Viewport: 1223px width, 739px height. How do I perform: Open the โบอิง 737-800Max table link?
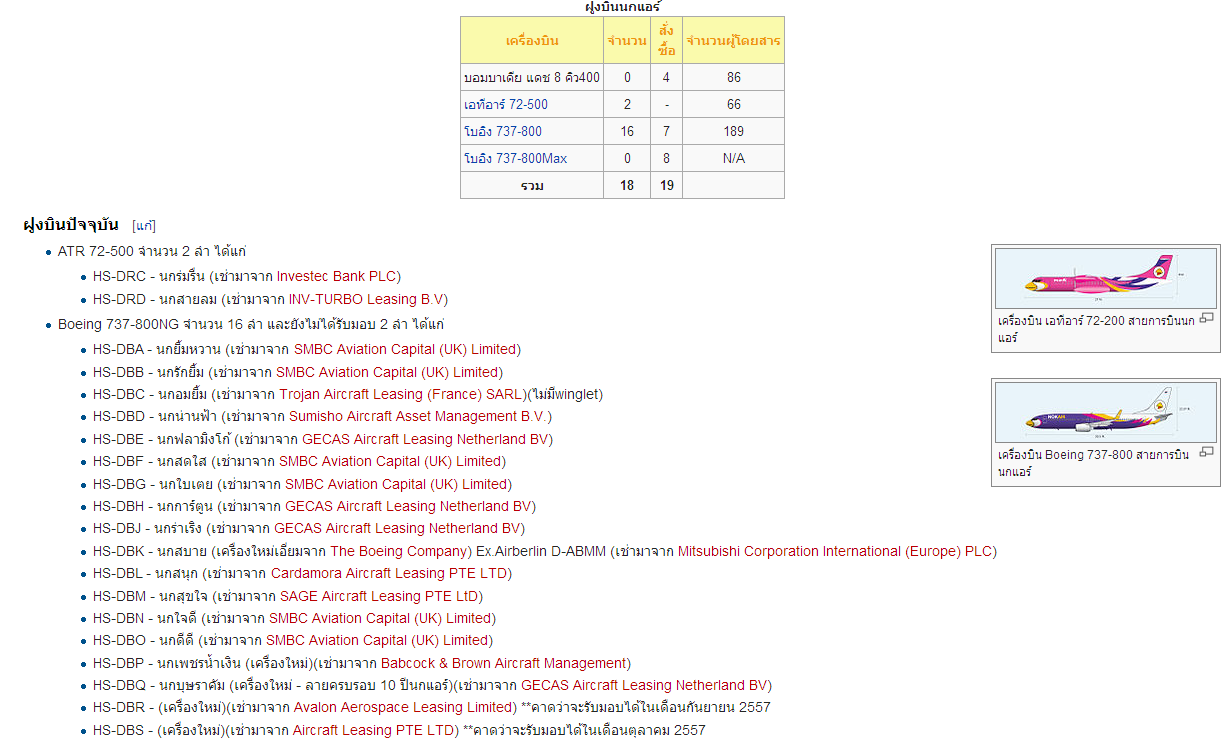click(516, 158)
